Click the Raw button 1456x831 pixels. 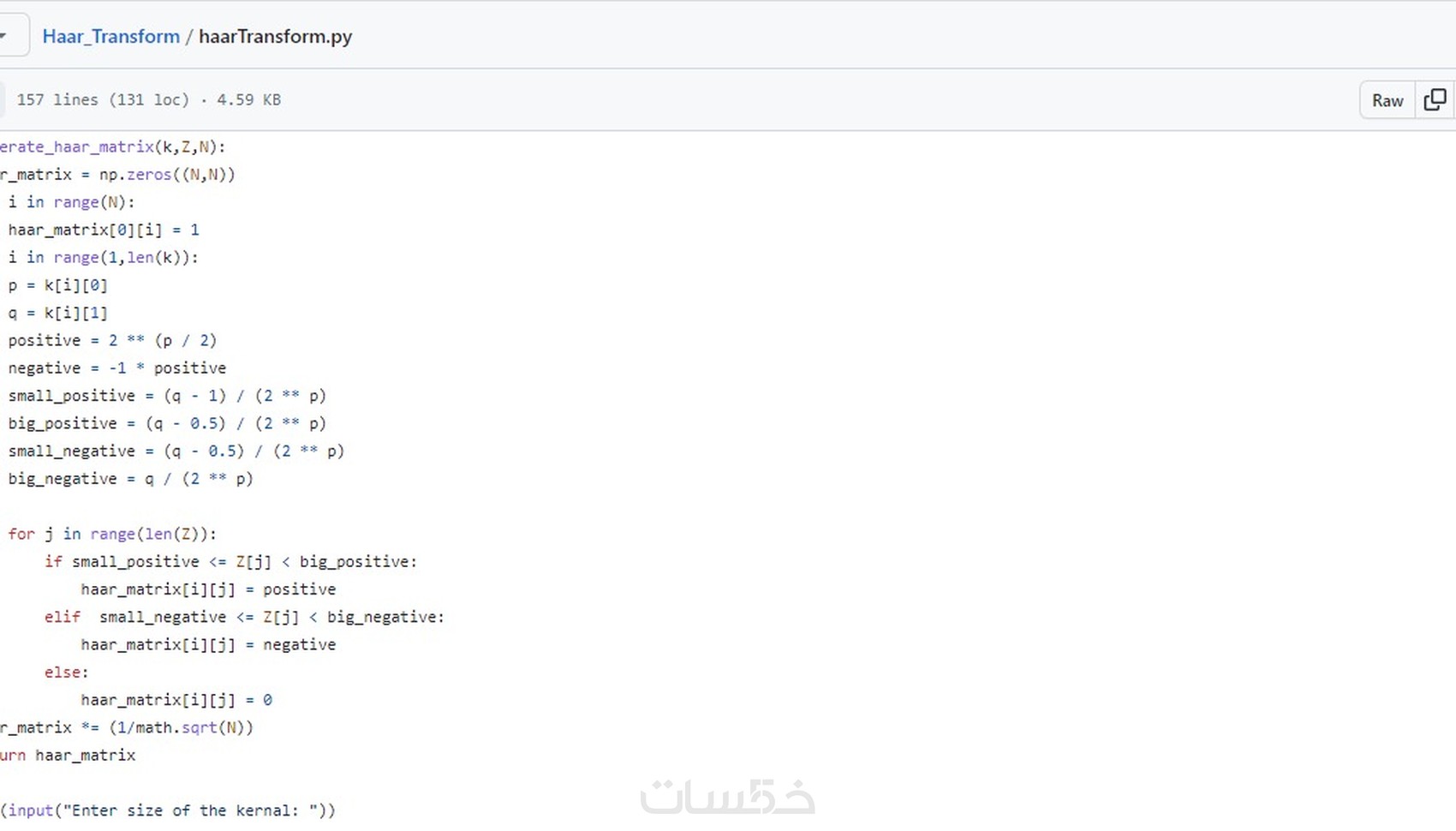coord(1387,100)
